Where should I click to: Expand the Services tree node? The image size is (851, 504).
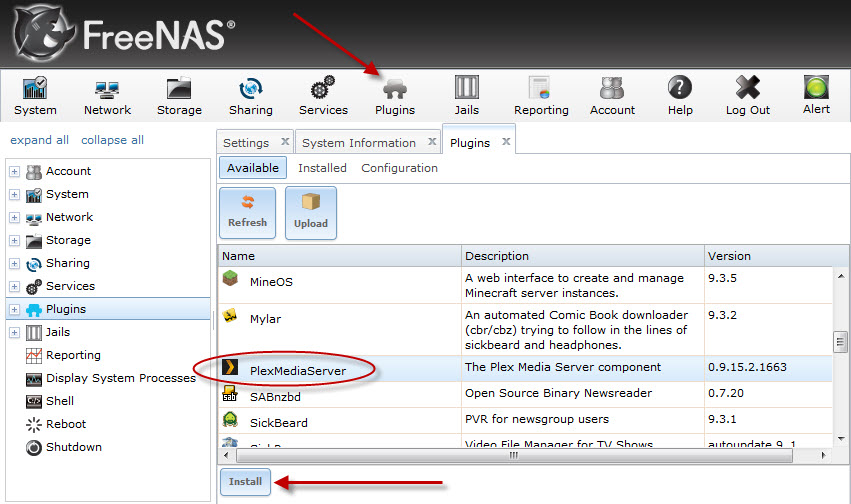point(14,286)
